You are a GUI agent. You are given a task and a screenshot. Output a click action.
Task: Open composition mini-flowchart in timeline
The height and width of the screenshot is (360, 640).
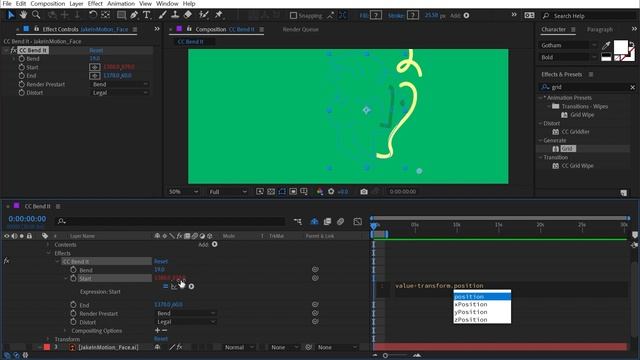pos(298,221)
